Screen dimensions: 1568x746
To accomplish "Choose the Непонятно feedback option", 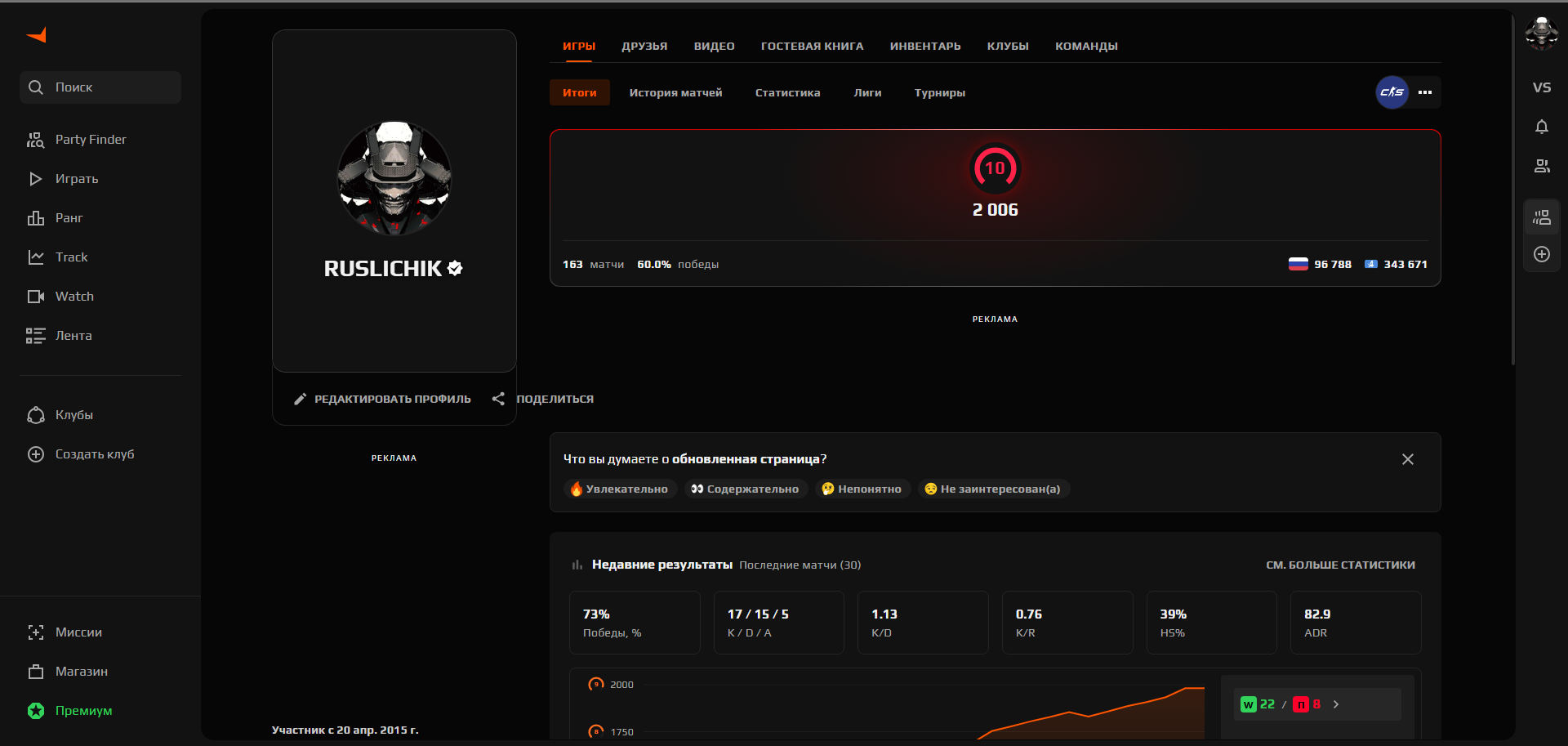I will [x=862, y=489].
